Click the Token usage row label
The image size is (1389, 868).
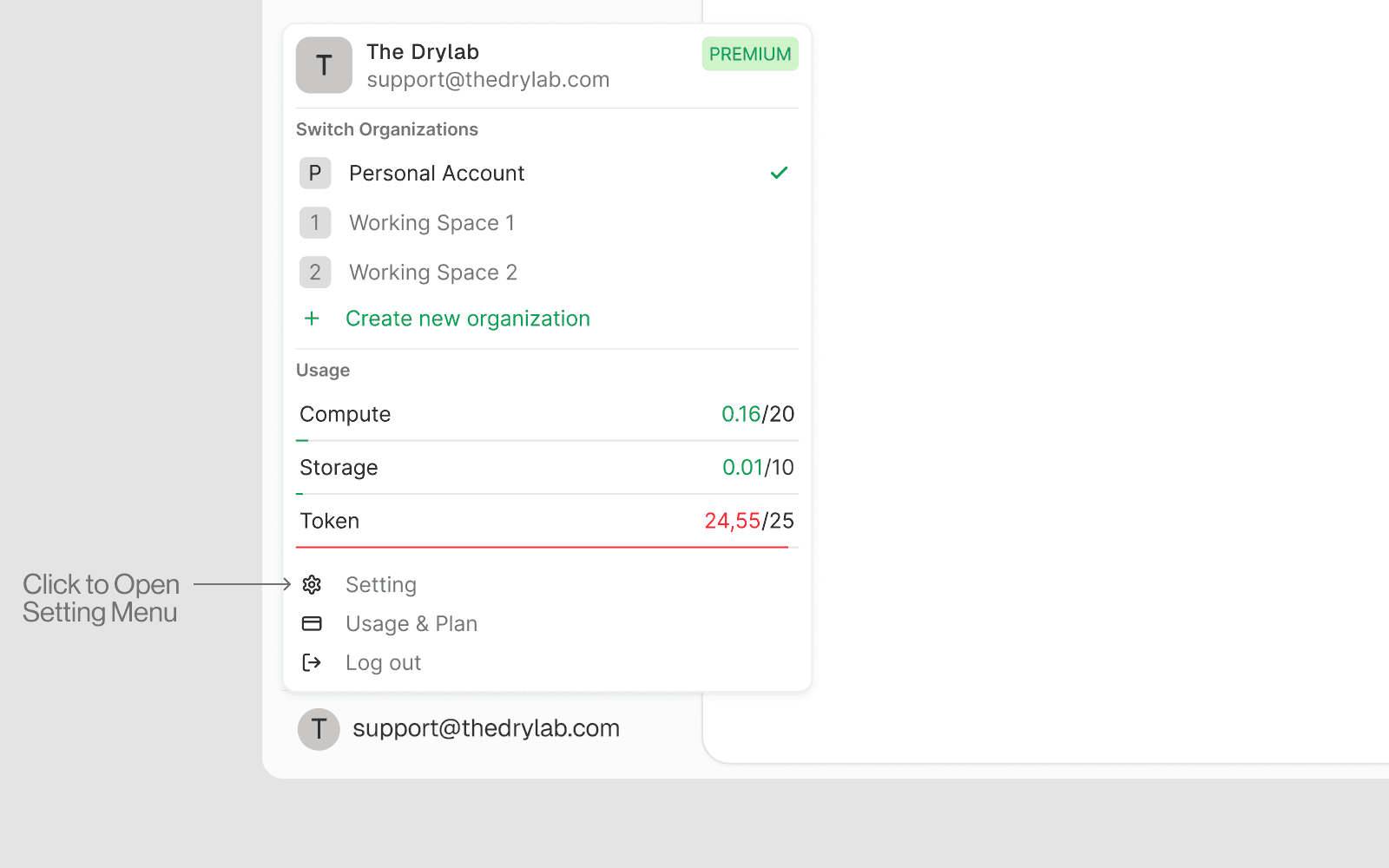(330, 521)
